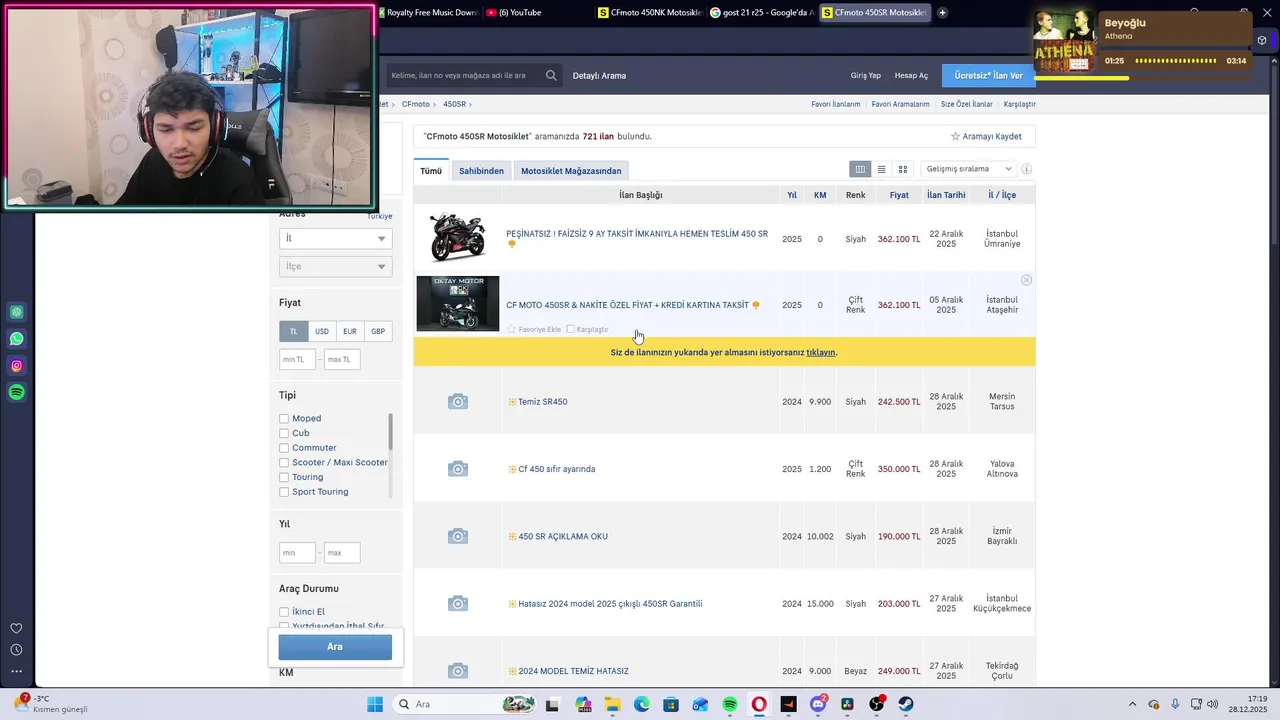The height and width of the screenshot is (720, 1280).
Task: Open Detaylı Arama link
Action: pyautogui.click(x=599, y=76)
